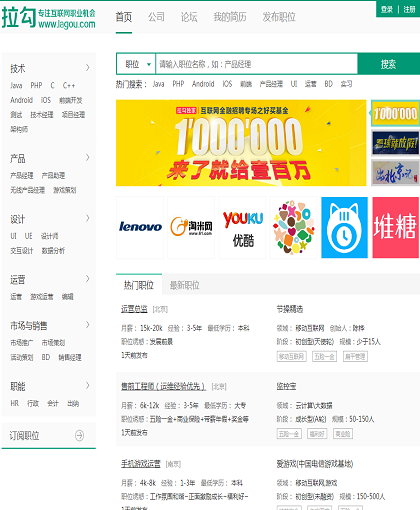Screen dimensions: 420x510
Task: Select 架构师 in the sidebar
Action: click(x=19, y=129)
